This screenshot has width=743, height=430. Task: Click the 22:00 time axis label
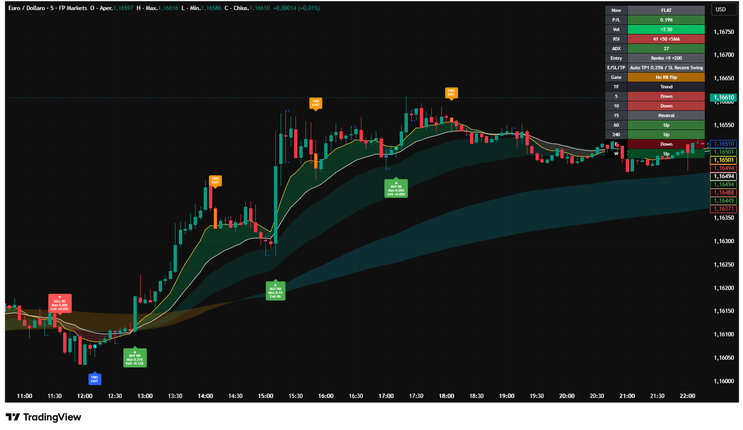point(687,396)
